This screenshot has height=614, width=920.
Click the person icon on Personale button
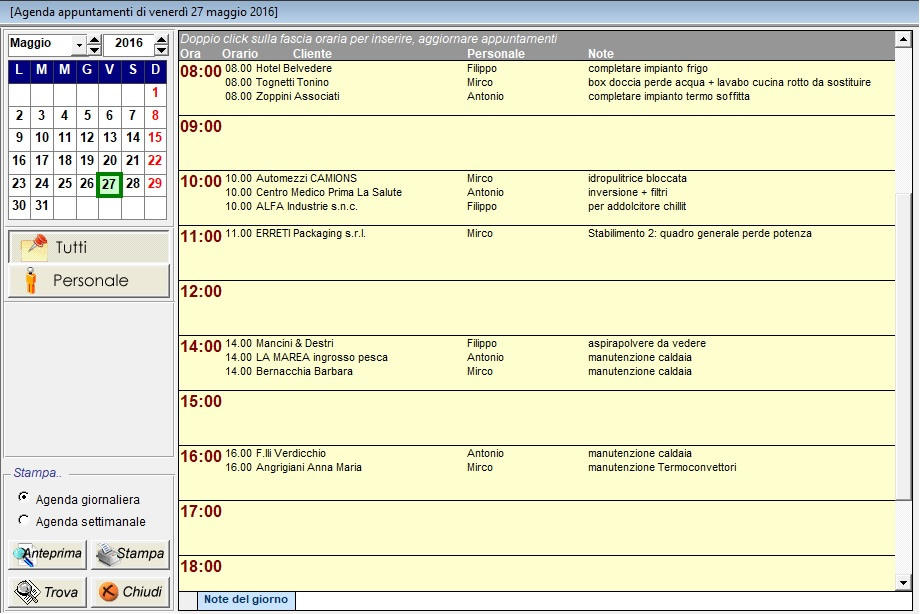click(31, 281)
